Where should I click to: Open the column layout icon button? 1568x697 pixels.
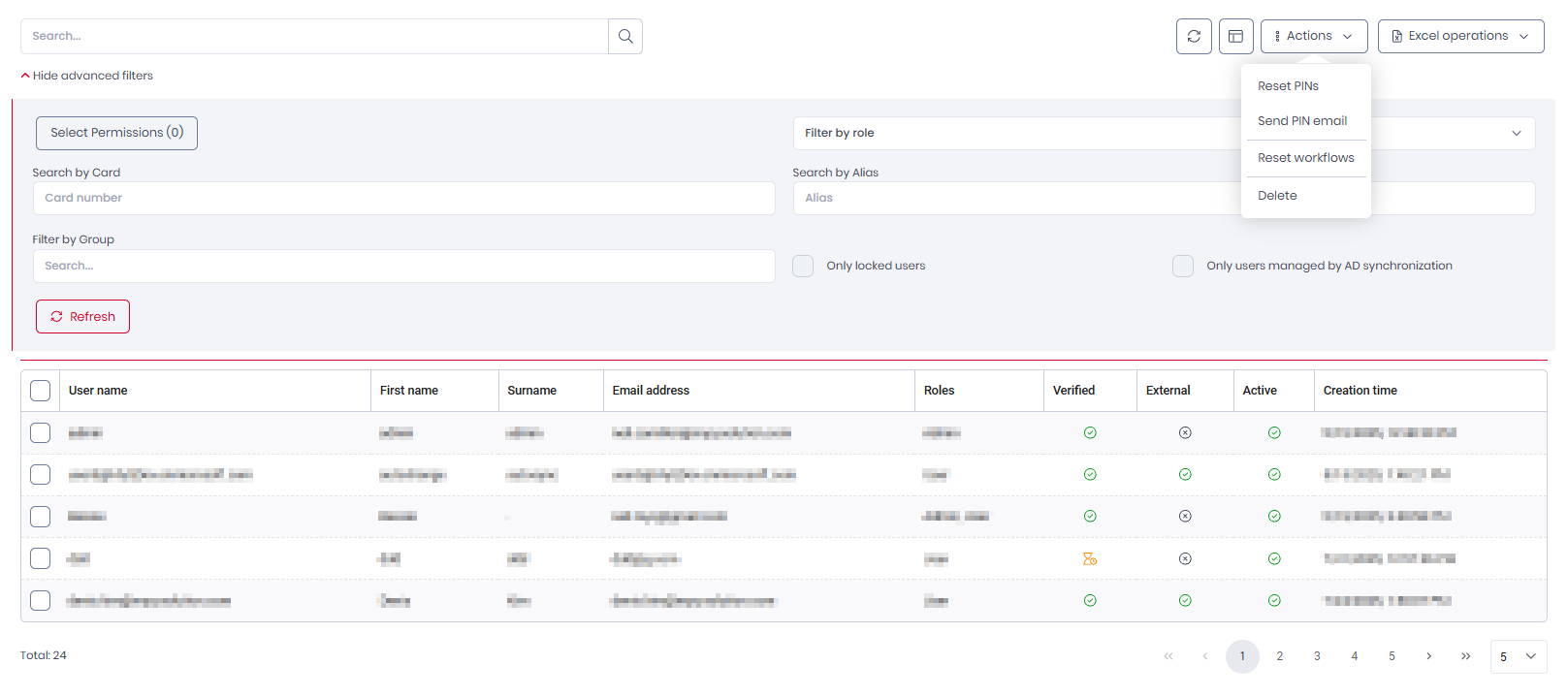(1235, 36)
